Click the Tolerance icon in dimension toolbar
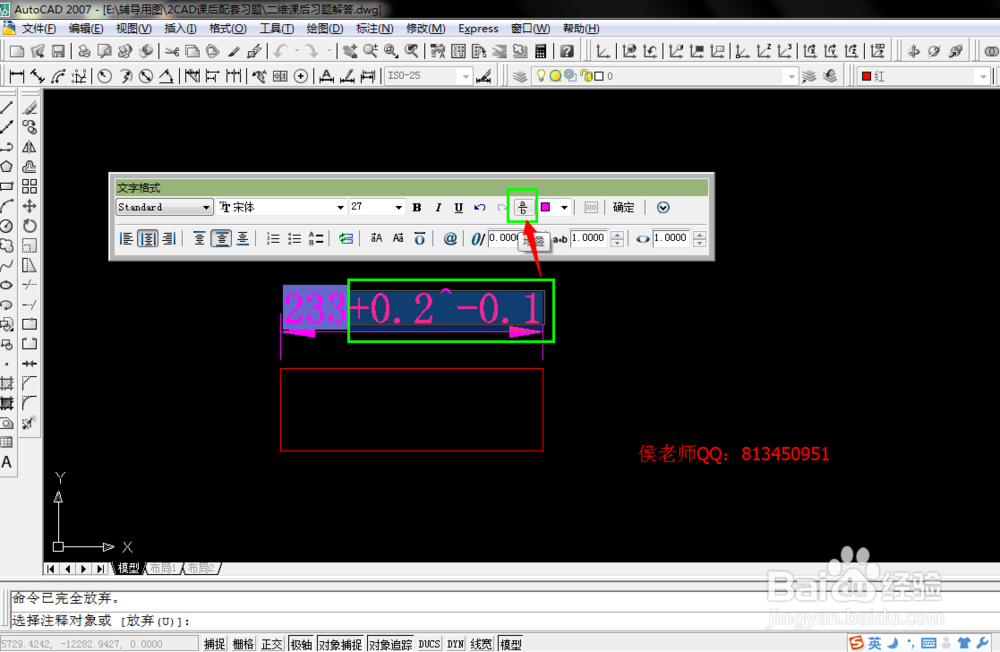The width and height of the screenshot is (1000, 652). click(280, 77)
